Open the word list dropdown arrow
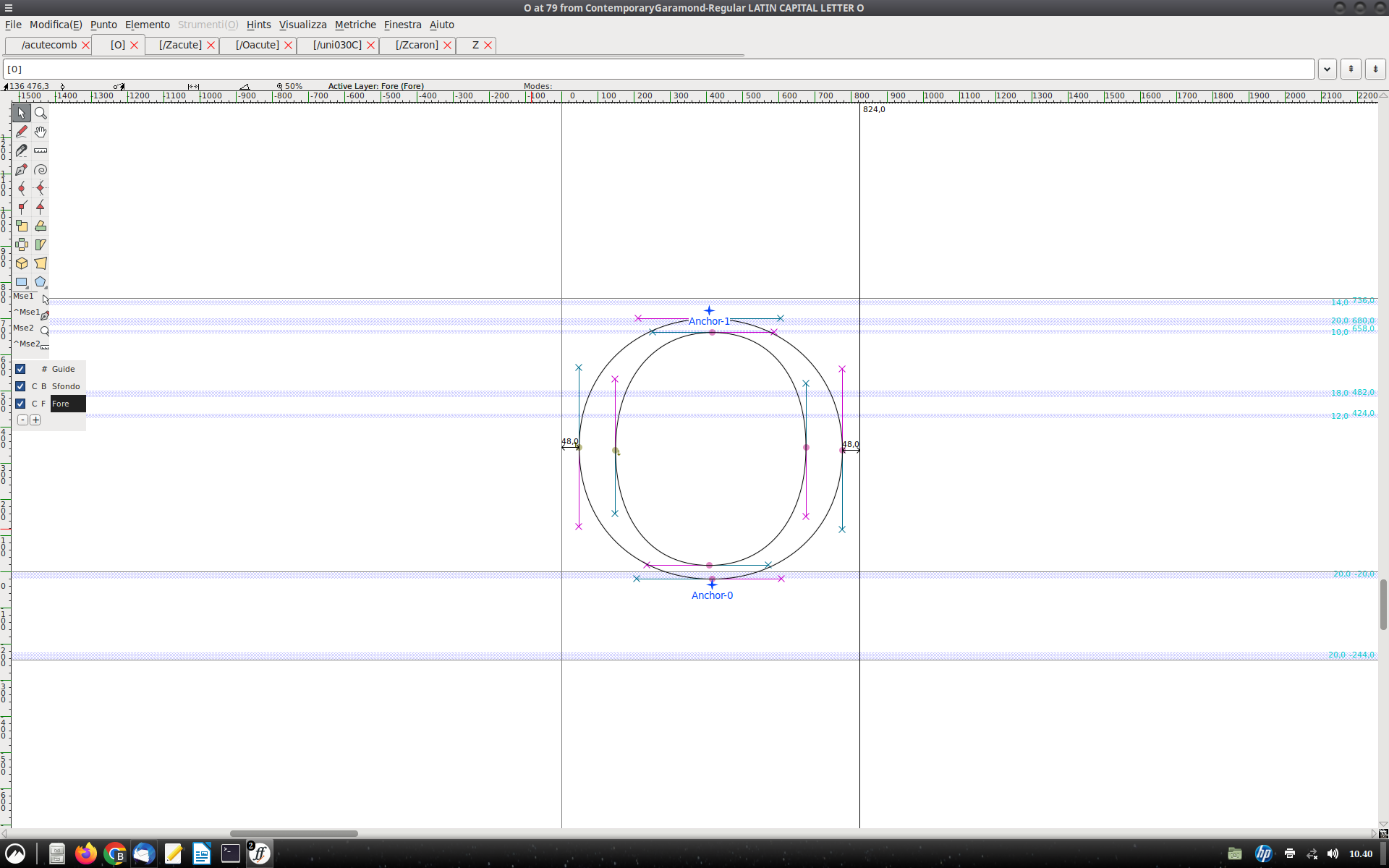Viewport: 1389px width, 868px height. click(1328, 69)
